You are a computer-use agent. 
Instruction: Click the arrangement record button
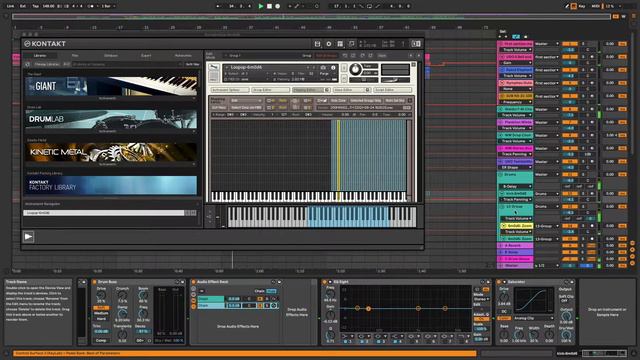pos(278,6)
